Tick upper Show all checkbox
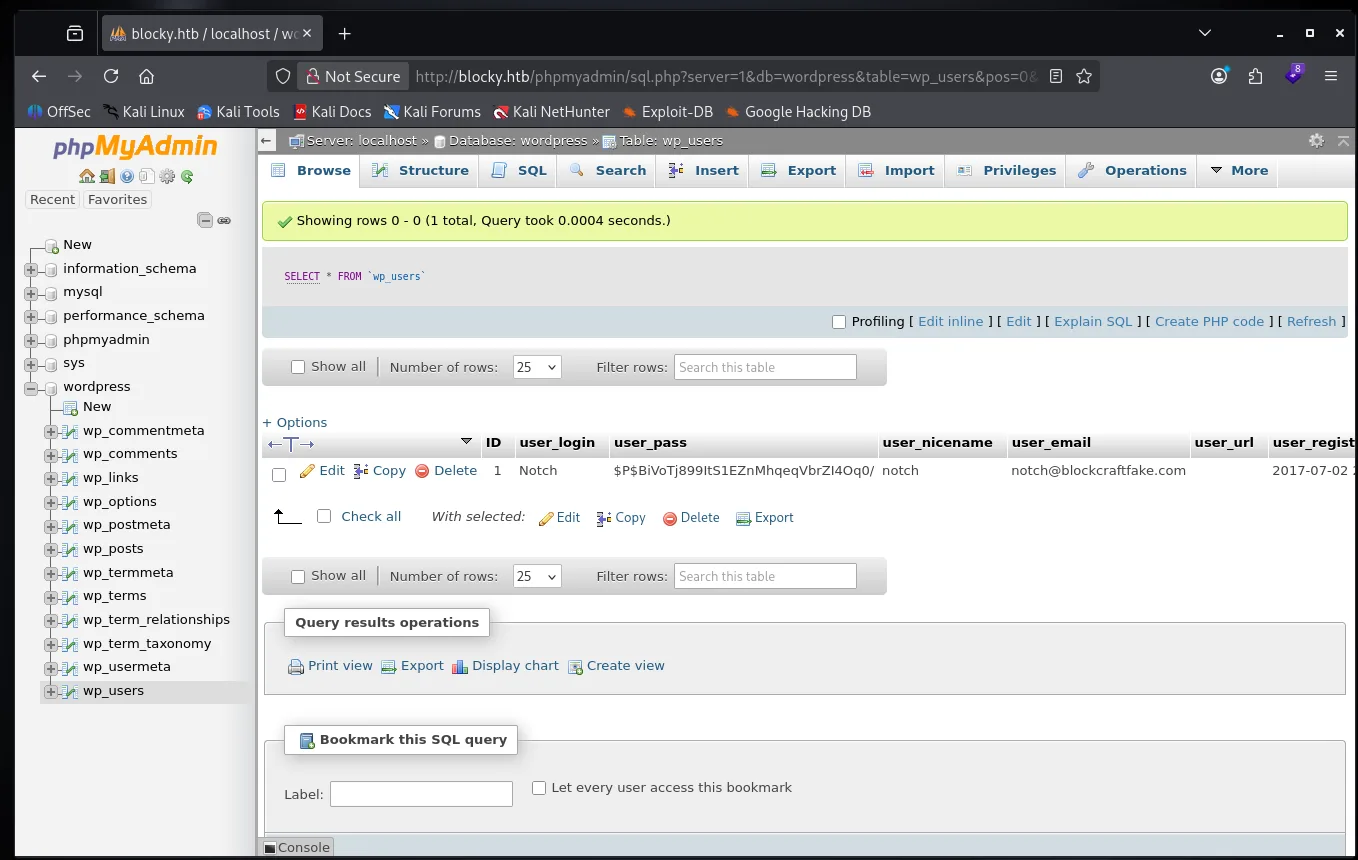The width and height of the screenshot is (1358, 860). (298, 367)
